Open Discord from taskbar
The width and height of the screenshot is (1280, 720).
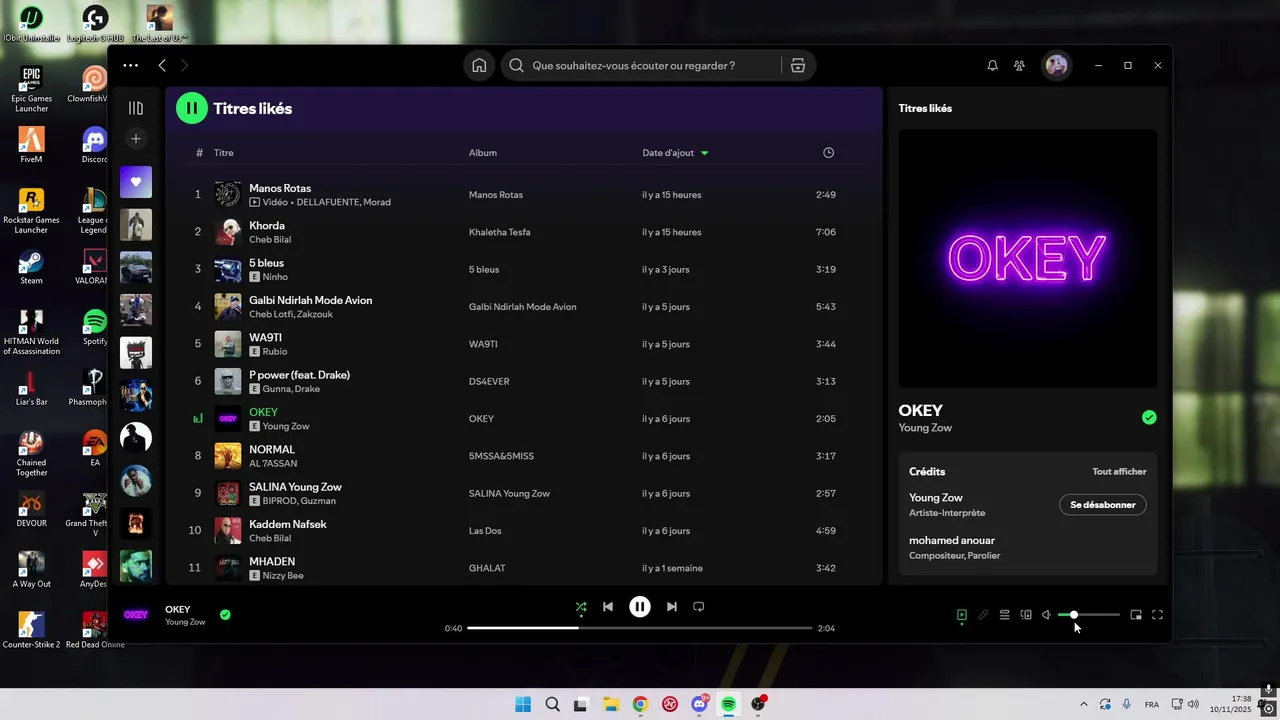[x=699, y=704]
